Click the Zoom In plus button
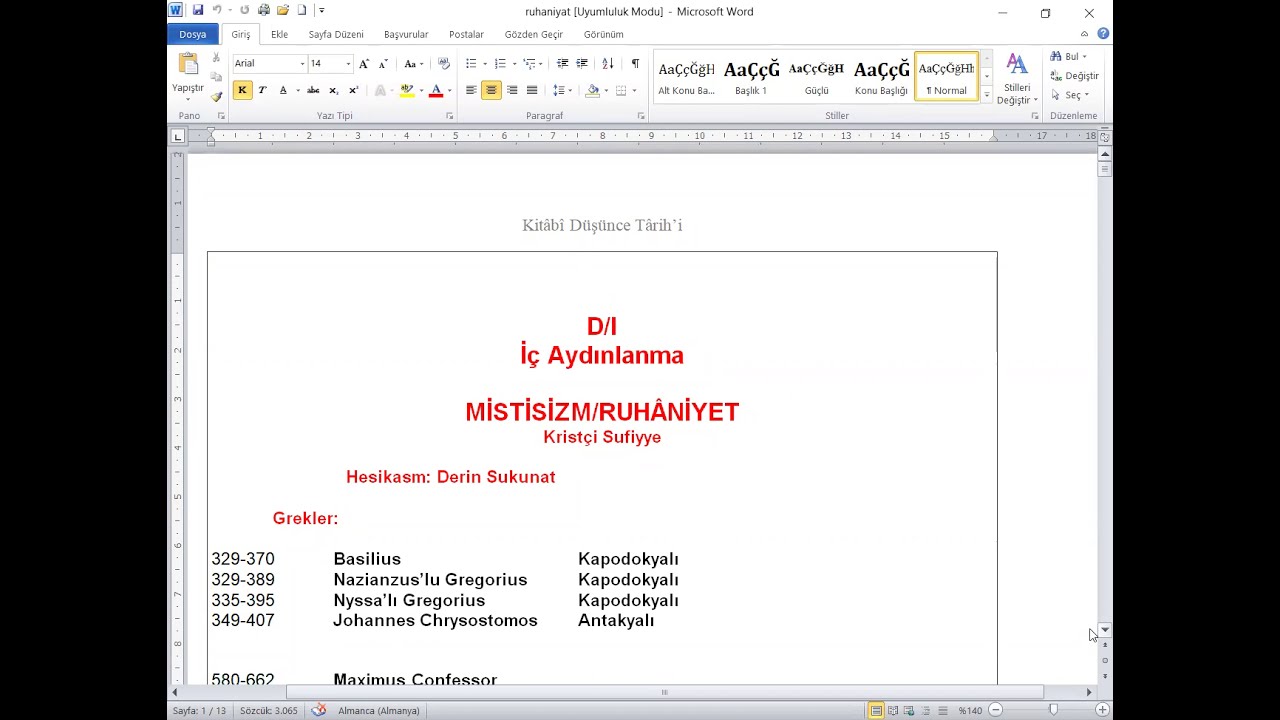The width and height of the screenshot is (1280, 720). [1102, 710]
